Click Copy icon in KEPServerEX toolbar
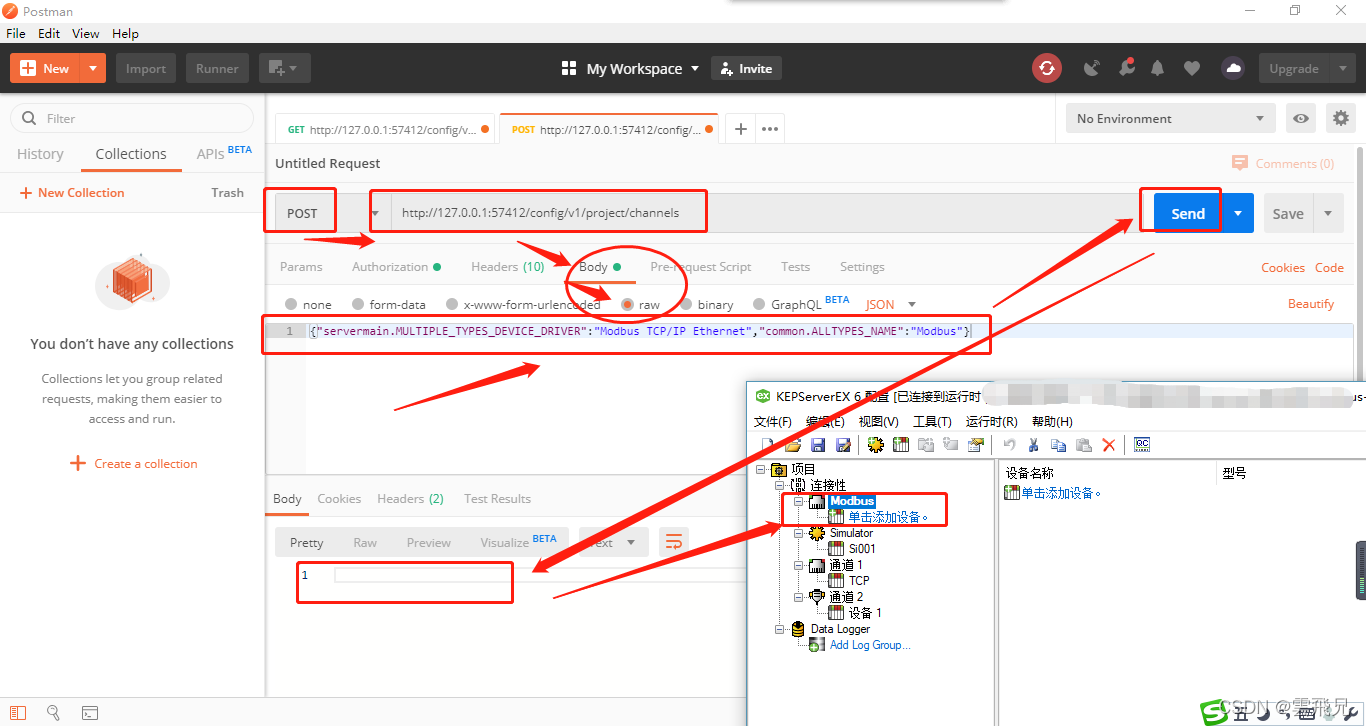The width and height of the screenshot is (1366, 726). point(1058,445)
